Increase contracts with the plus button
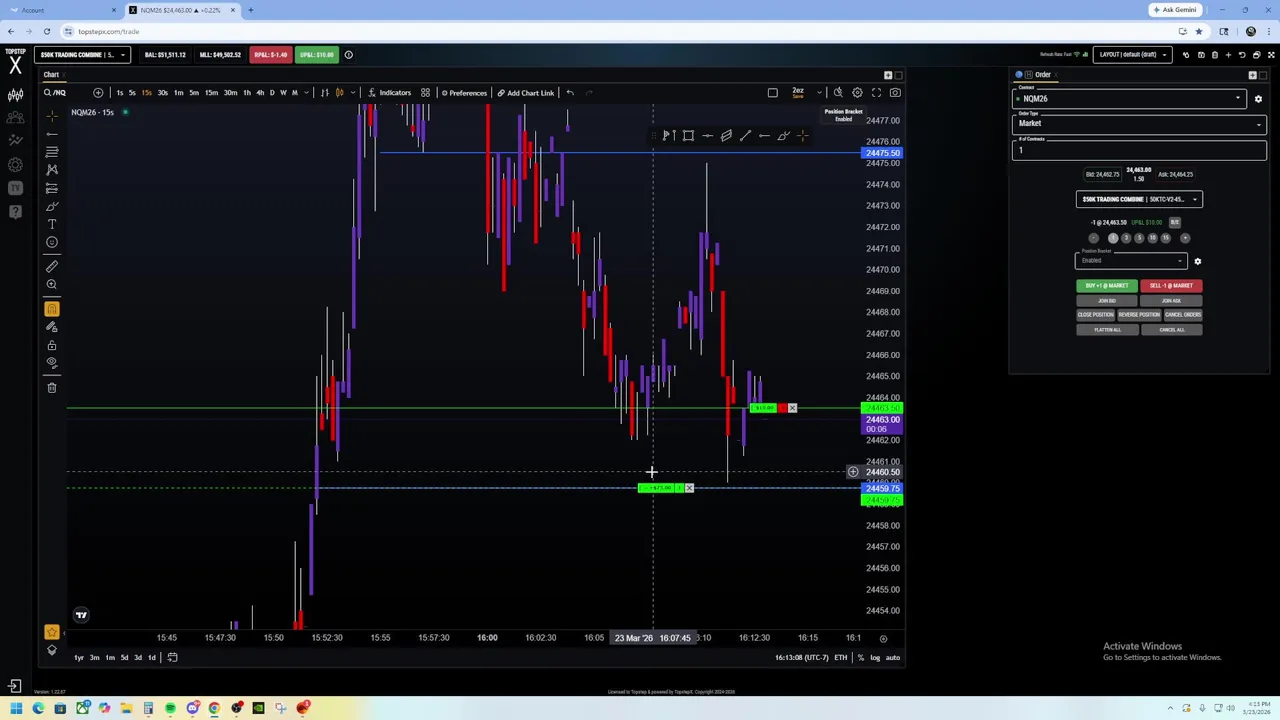The width and height of the screenshot is (1280, 720). click(x=1185, y=238)
